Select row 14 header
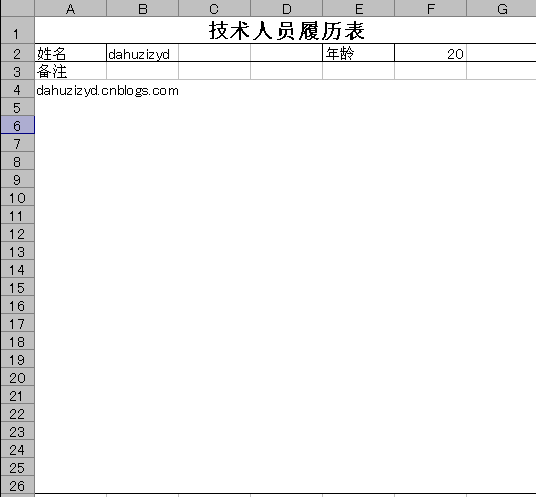The height and width of the screenshot is (497, 536). (x=17, y=269)
